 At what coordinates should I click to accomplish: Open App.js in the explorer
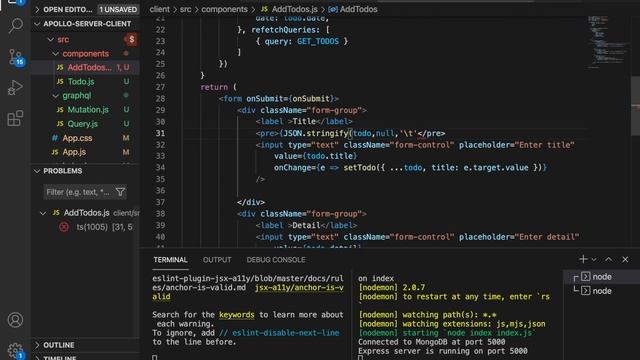(x=74, y=152)
